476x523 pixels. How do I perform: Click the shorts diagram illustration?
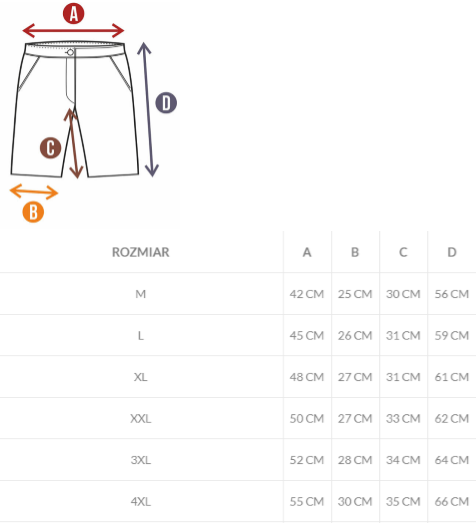pos(75,109)
